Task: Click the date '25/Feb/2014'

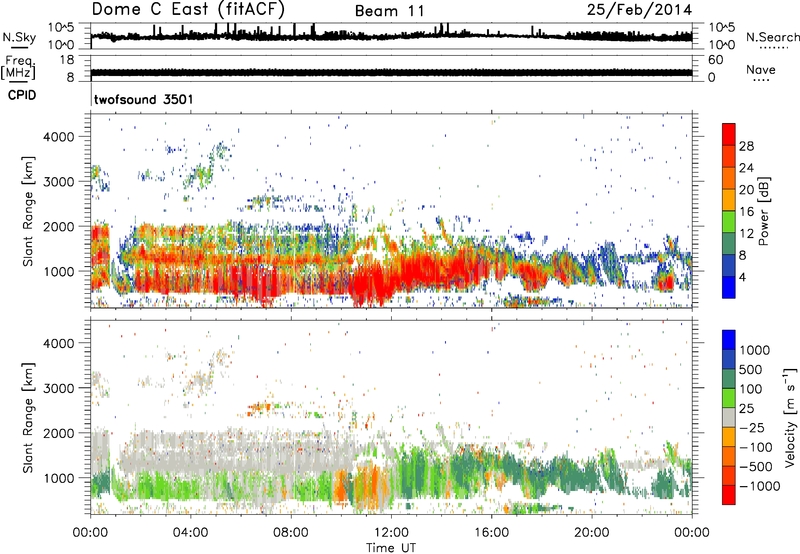Action: tap(639, 10)
